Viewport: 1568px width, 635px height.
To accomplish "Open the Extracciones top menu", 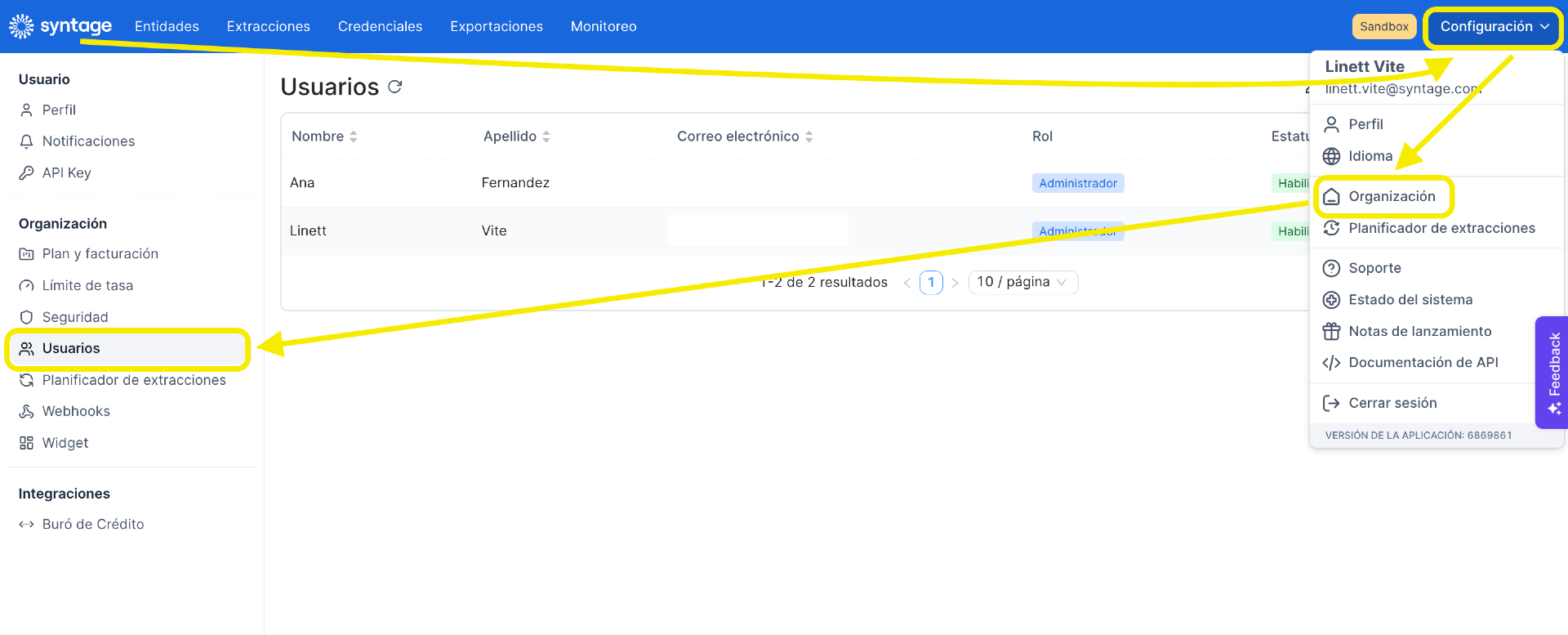I will click(x=269, y=26).
